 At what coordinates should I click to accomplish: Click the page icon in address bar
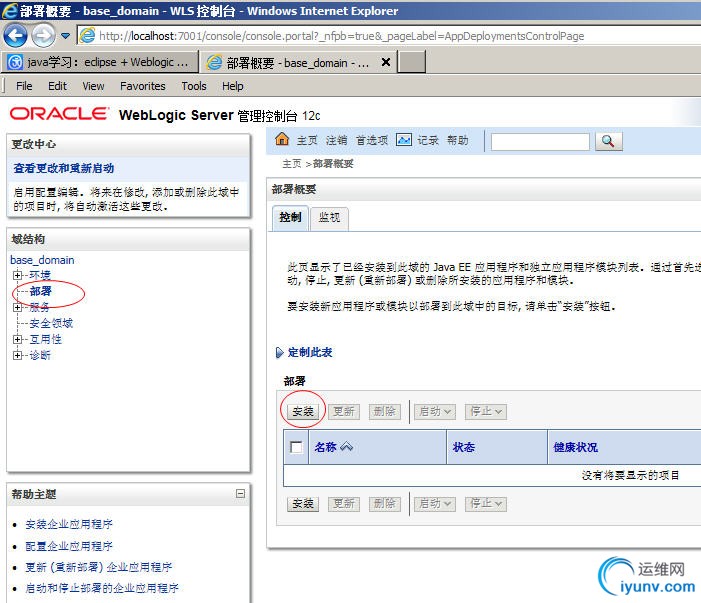coord(88,35)
